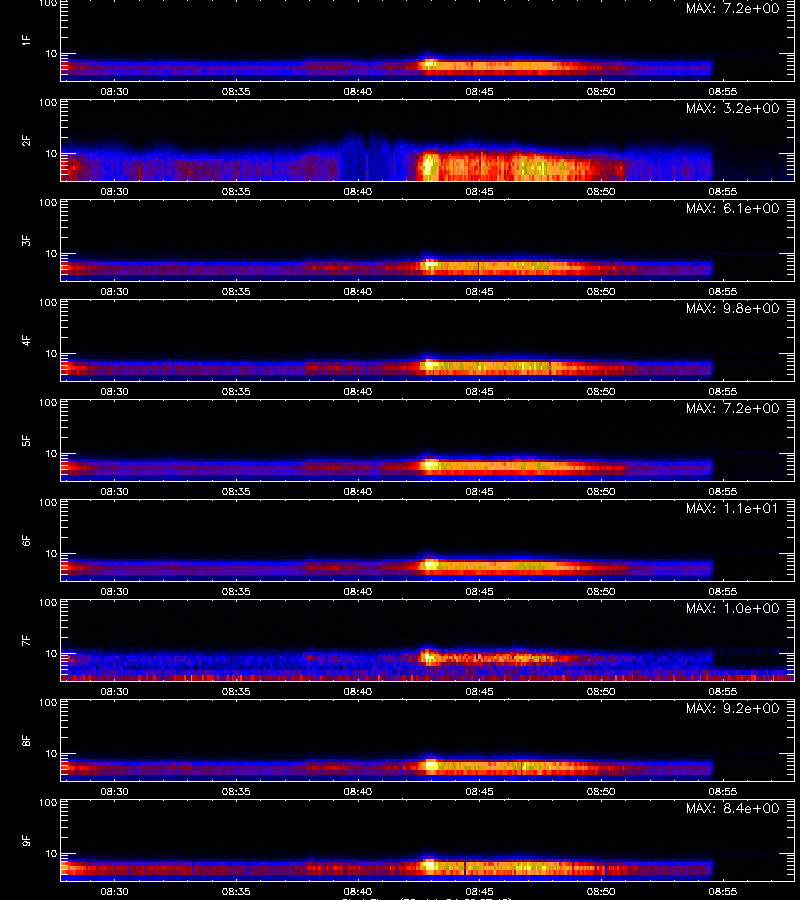Click the 08:30 tick label under the 3F panel
Viewport: 800px width, 900px height.
tap(114, 292)
